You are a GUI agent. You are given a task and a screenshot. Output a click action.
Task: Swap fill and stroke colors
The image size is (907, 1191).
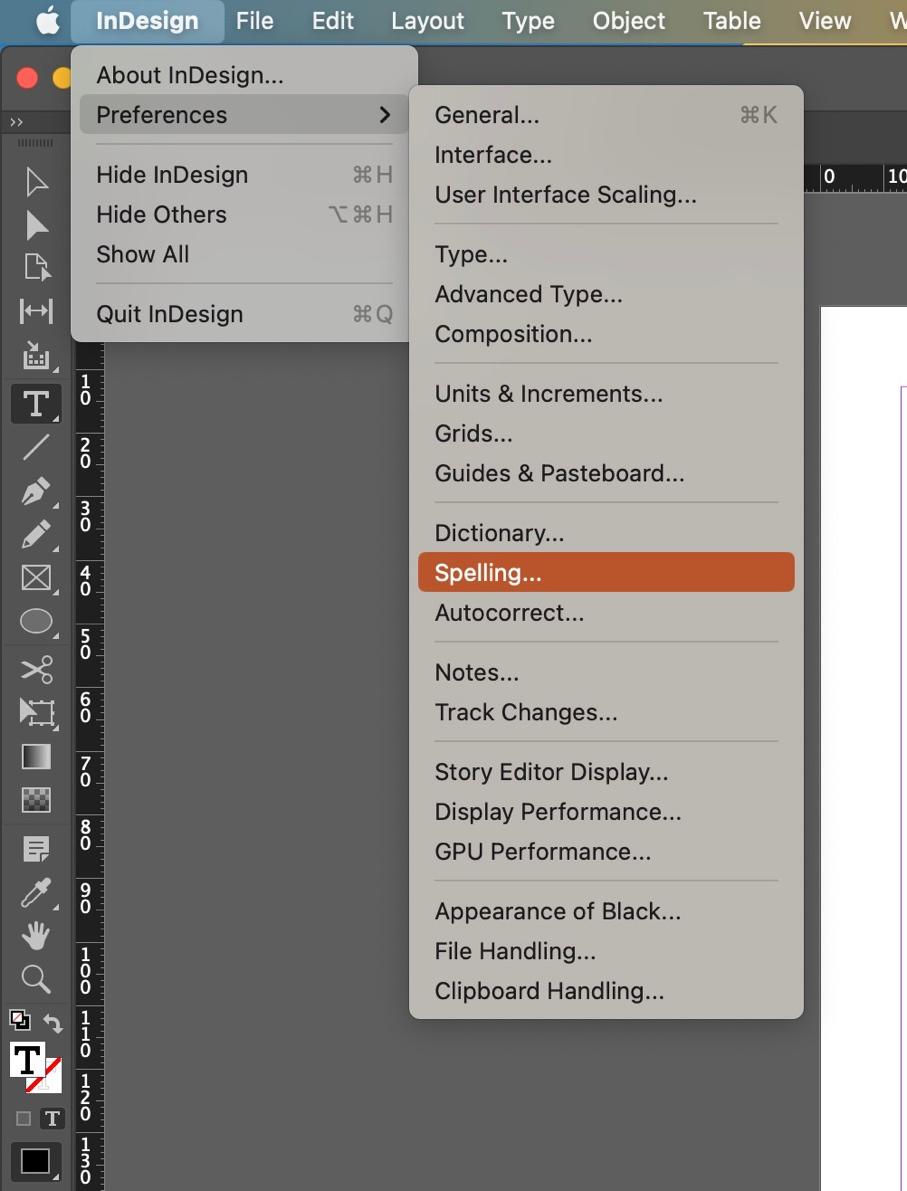(53, 1024)
